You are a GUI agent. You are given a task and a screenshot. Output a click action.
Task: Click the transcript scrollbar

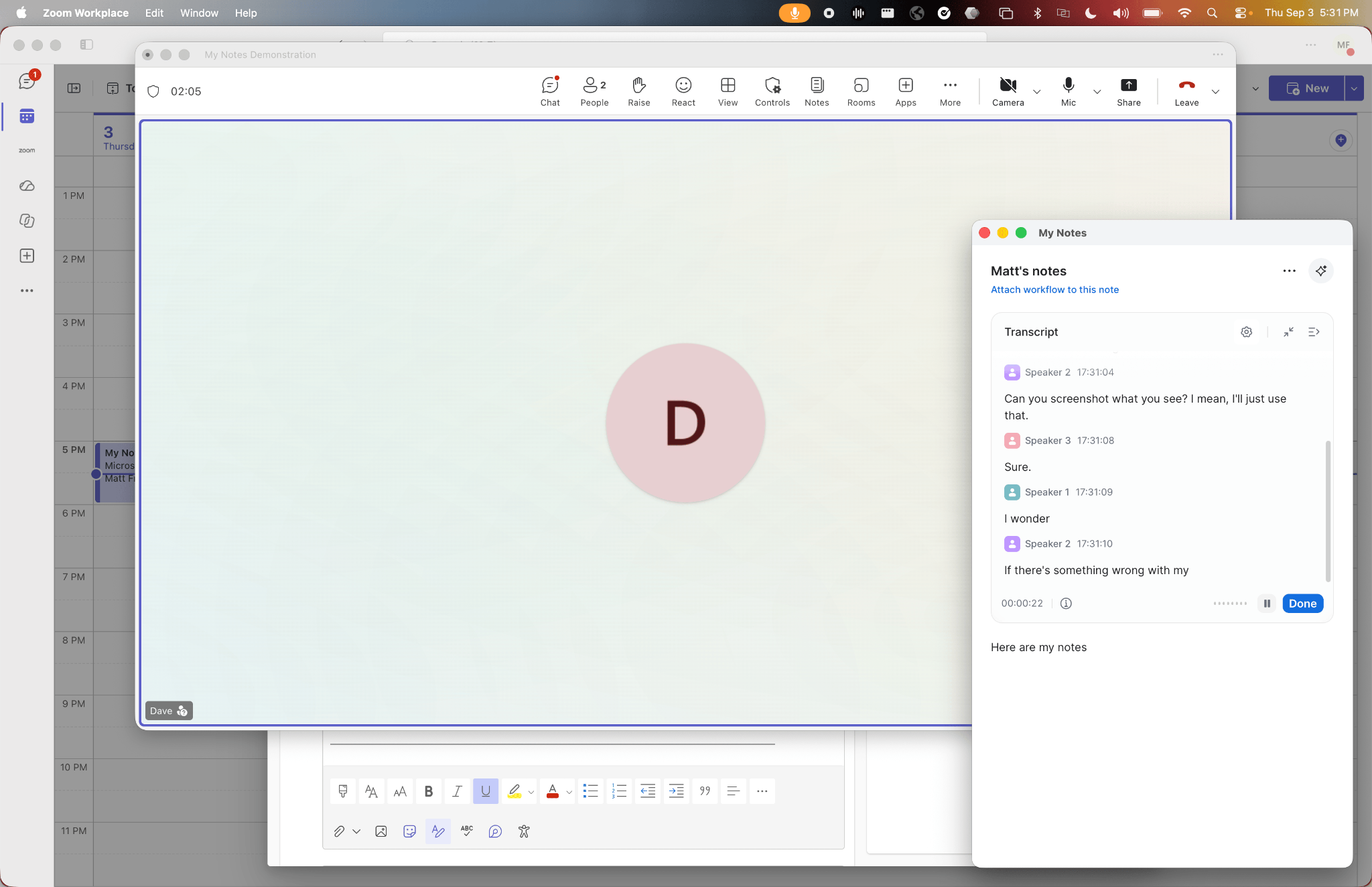tap(1328, 511)
